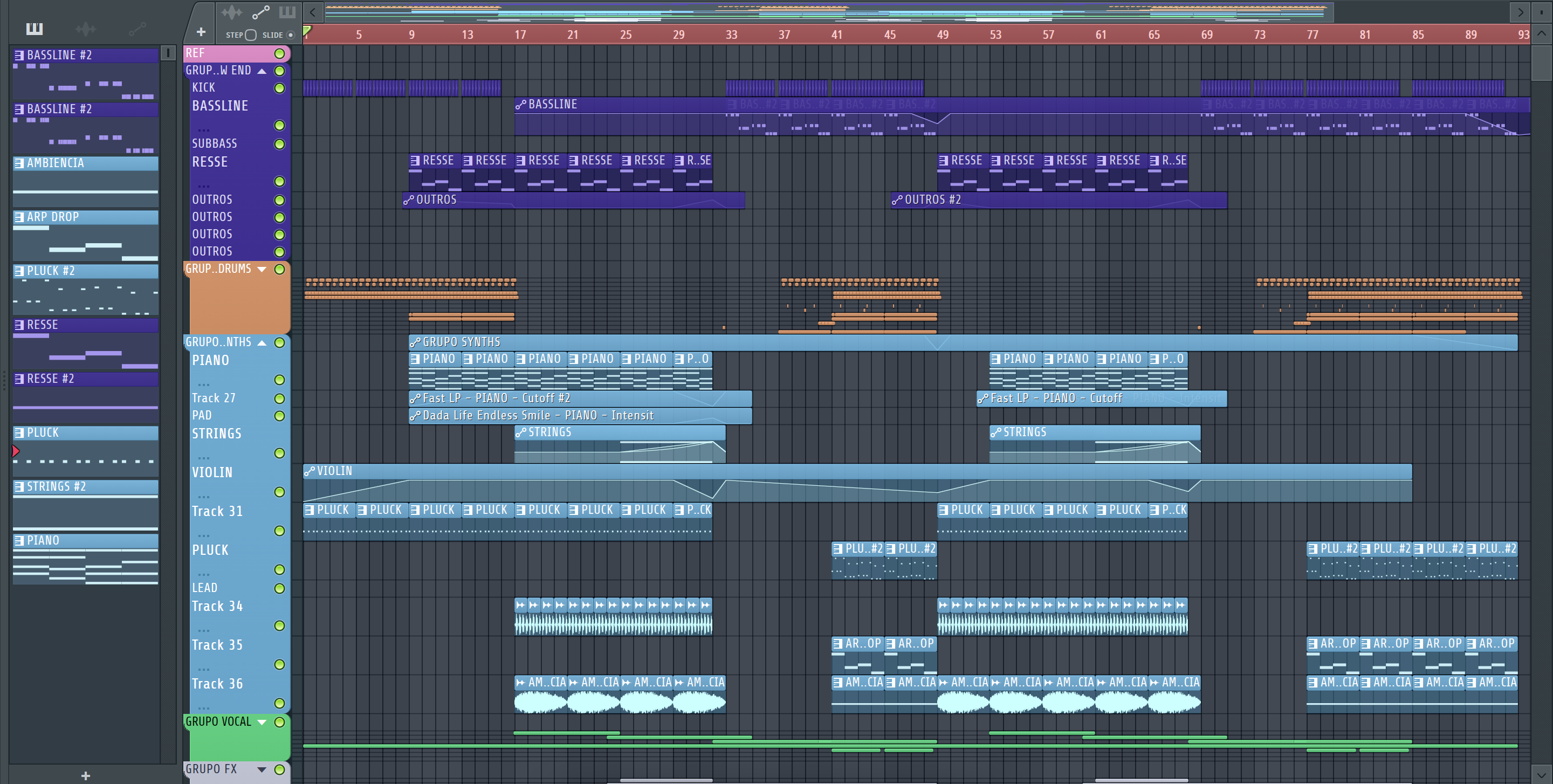Mute the GRUPO FX group track
Image resolution: width=1553 pixels, height=784 pixels.
tap(279, 769)
